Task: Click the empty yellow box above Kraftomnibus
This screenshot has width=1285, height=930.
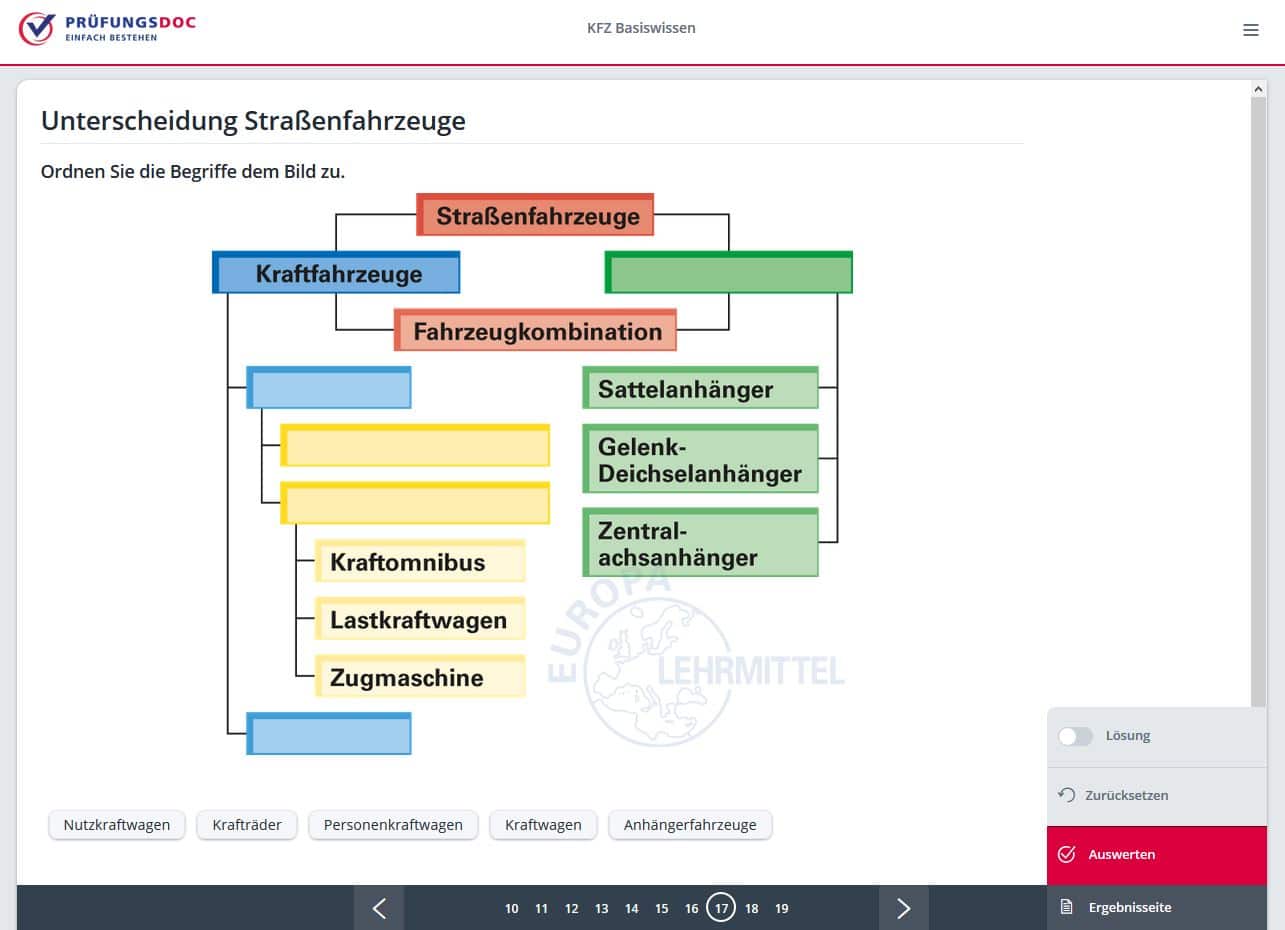Action: (415, 504)
